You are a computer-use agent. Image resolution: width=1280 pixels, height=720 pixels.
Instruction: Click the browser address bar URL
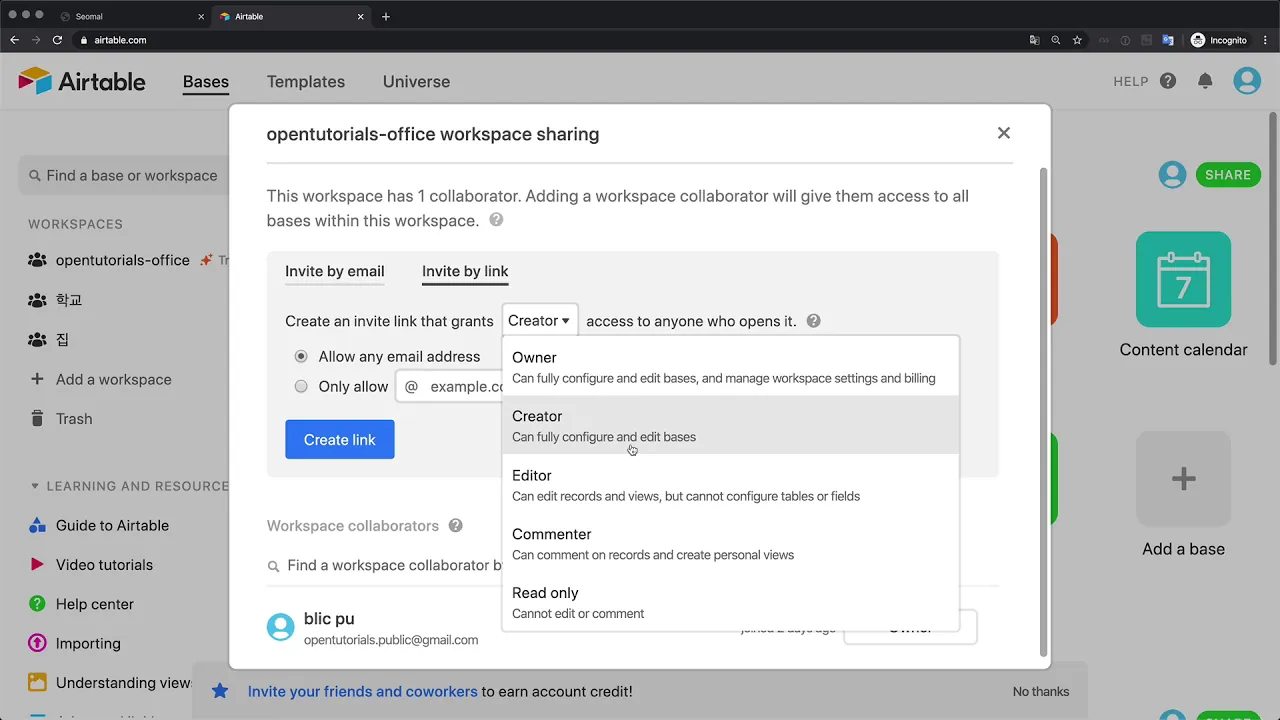tap(120, 40)
